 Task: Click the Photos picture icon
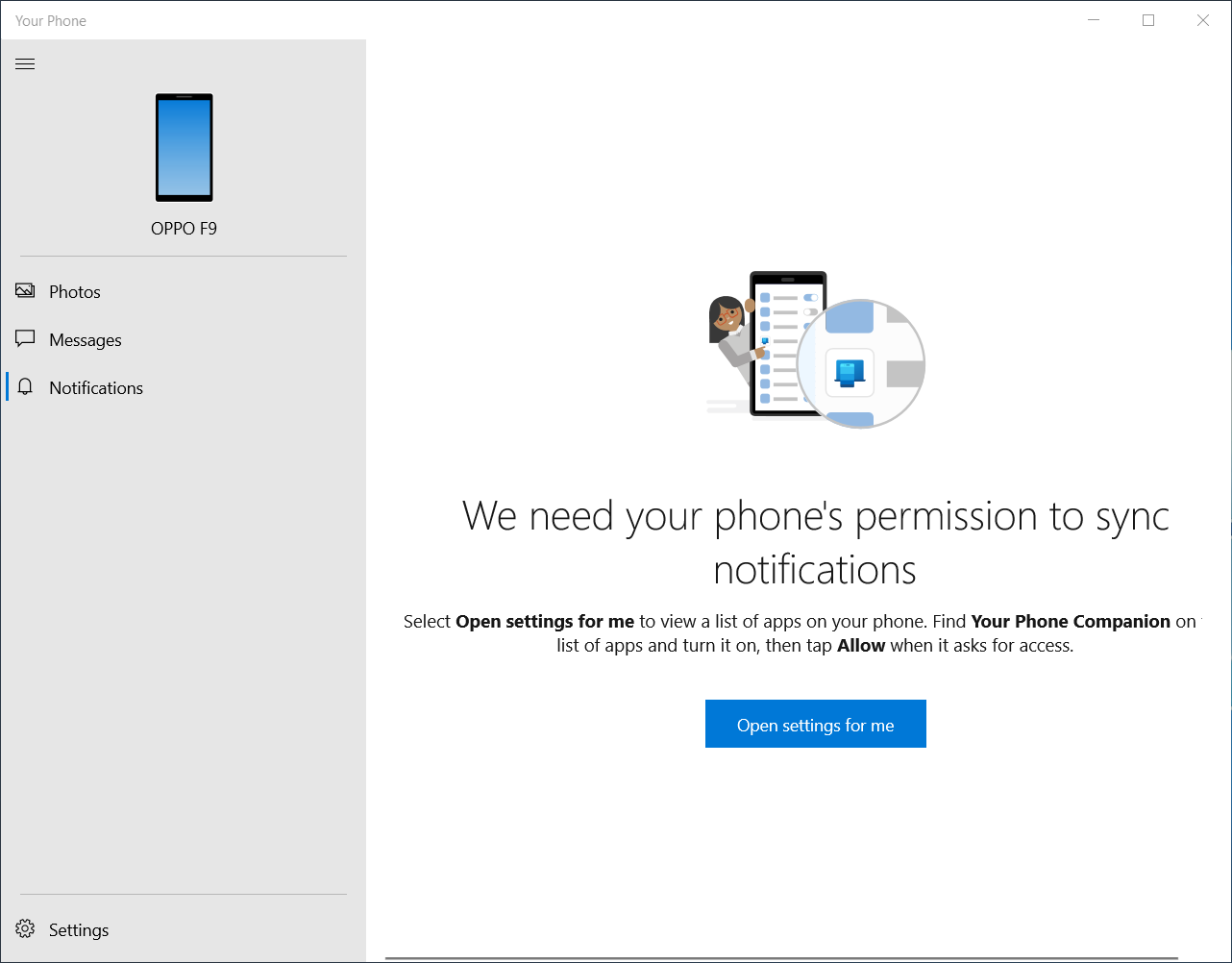pyautogui.click(x=25, y=291)
